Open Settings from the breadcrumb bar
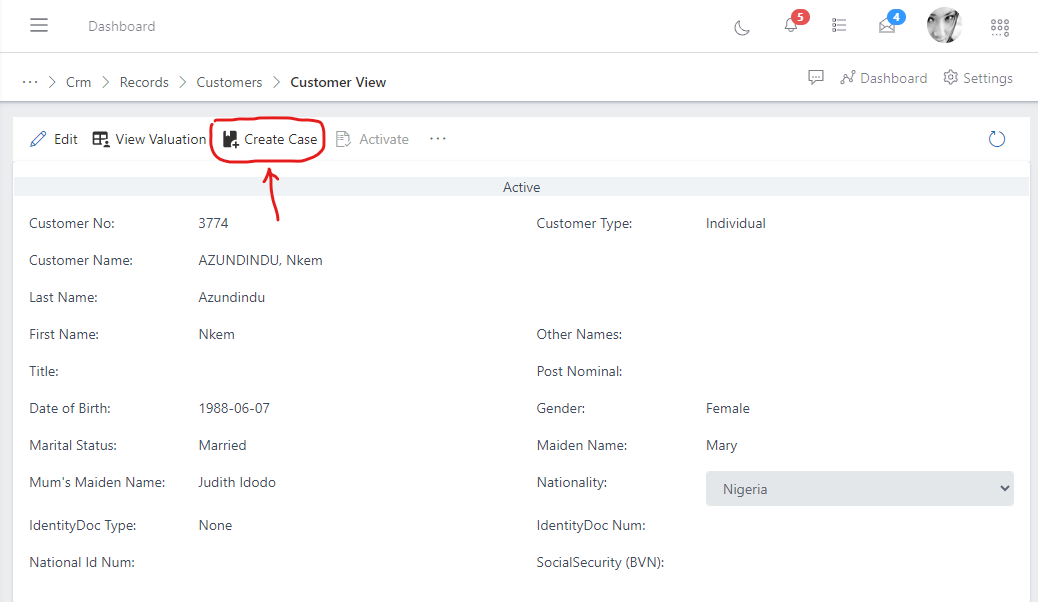 pyautogui.click(x=977, y=77)
